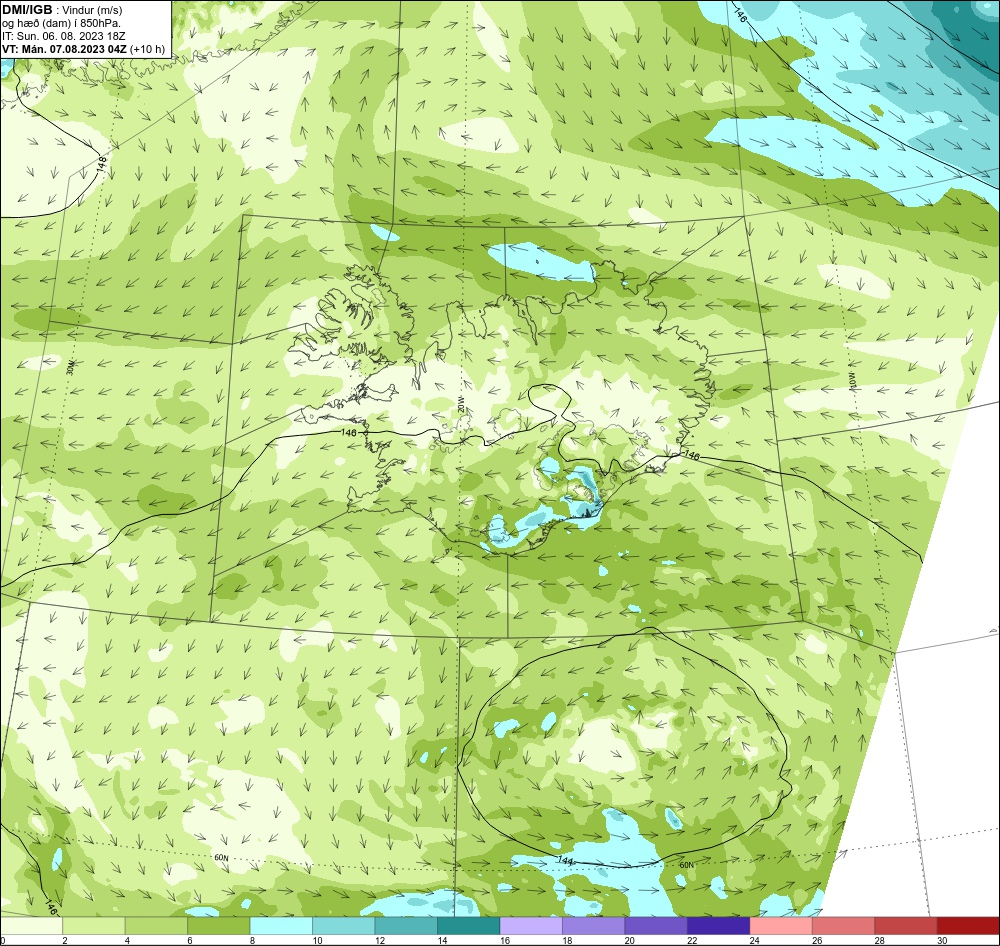The height and width of the screenshot is (946, 1000).
Task: Click the lavender 16–18 m/s legend swatch
Action: click(532, 926)
